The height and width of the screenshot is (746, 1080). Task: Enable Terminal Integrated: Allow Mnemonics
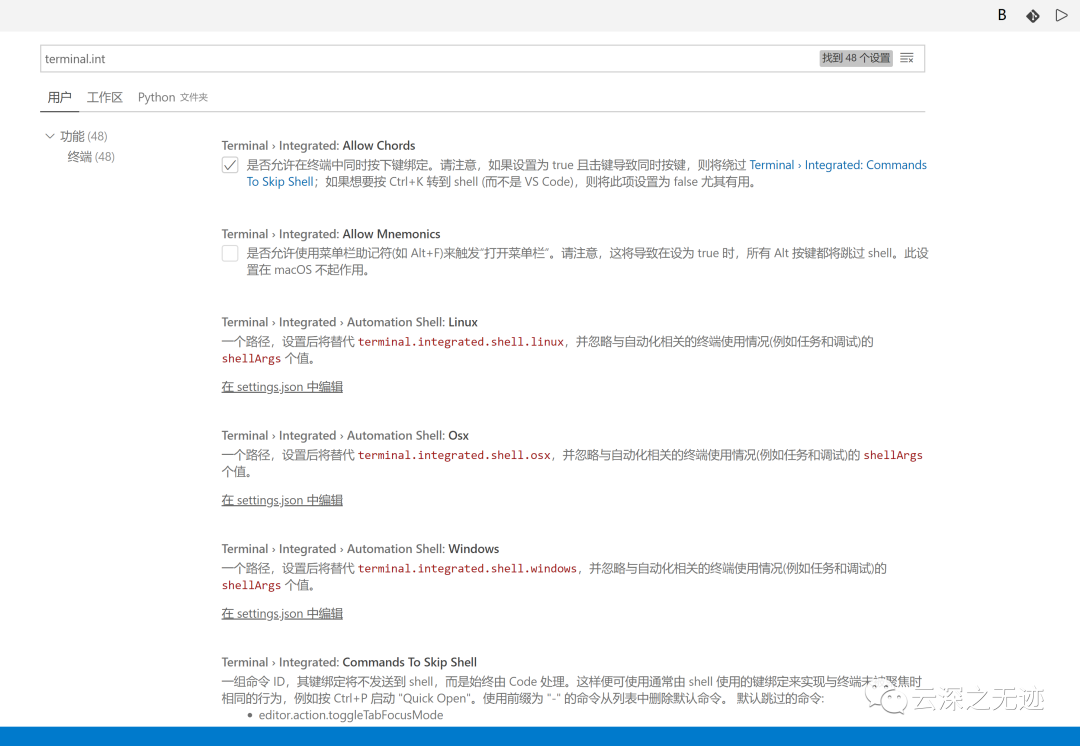point(229,253)
